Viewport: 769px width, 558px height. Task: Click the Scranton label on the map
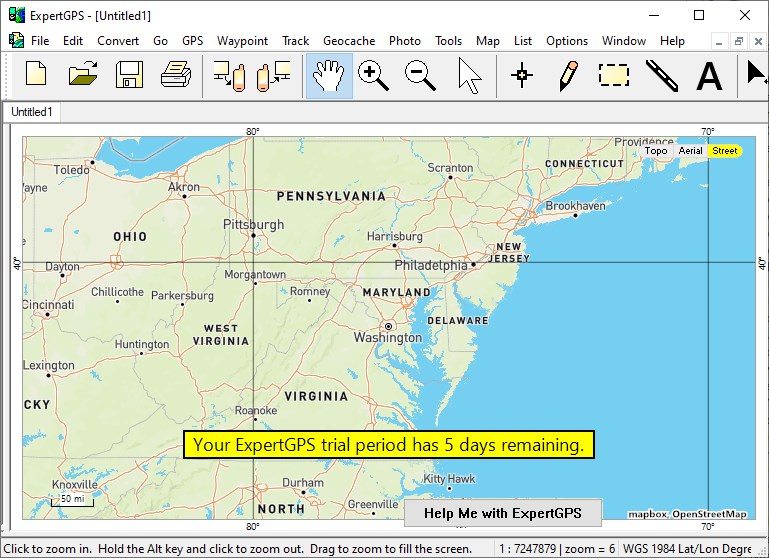450,168
